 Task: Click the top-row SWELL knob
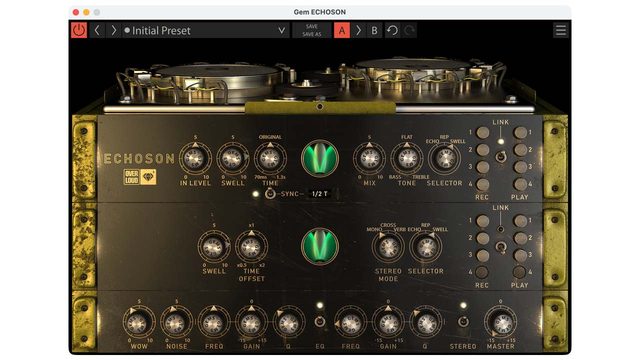tap(232, 159)
